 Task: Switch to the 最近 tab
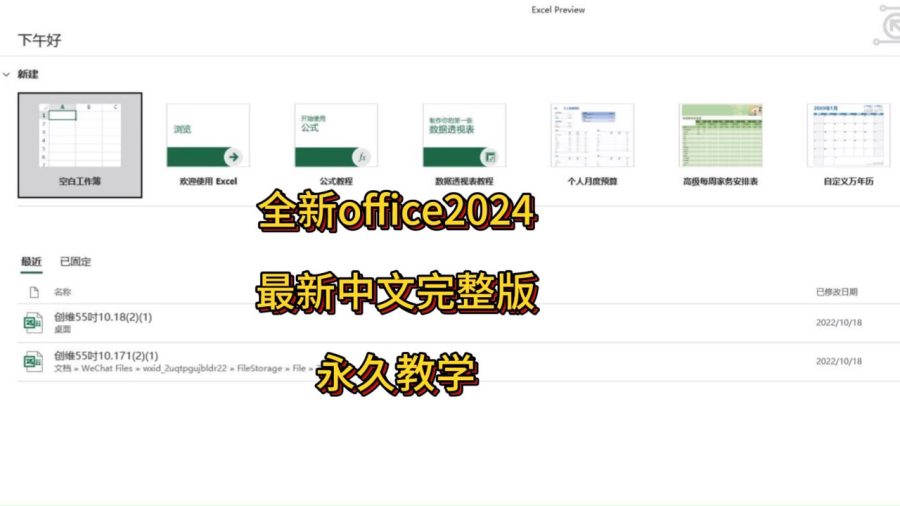point(31,262)
